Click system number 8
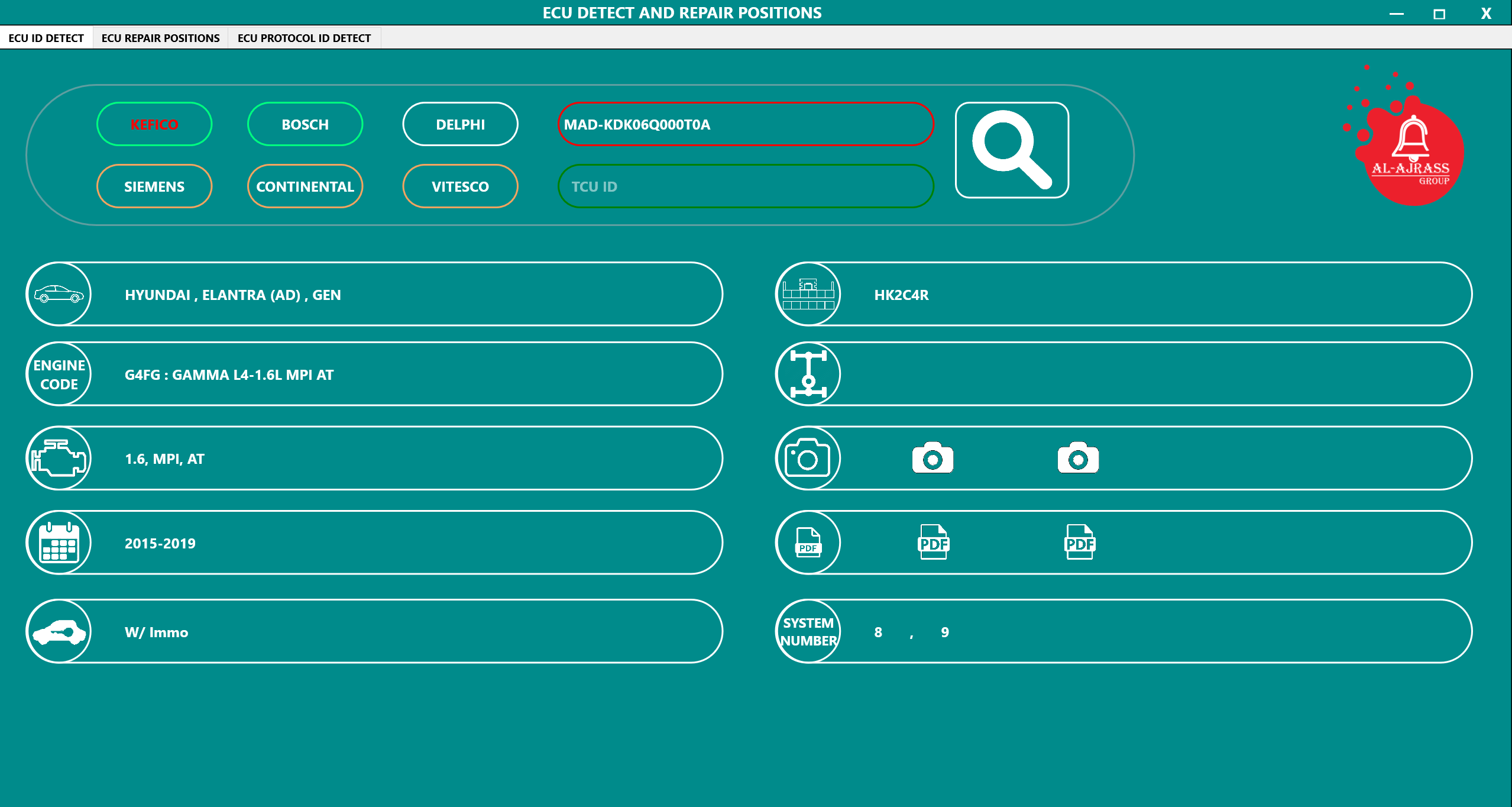 878,632
